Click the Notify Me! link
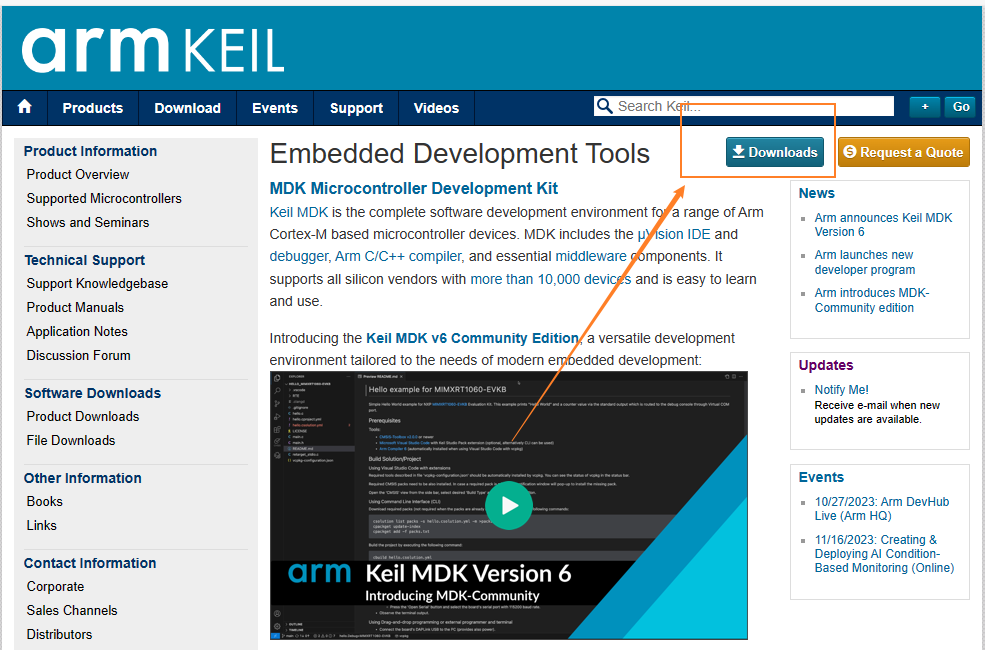This screenshot has height=650, width=985. coord(842,389)
